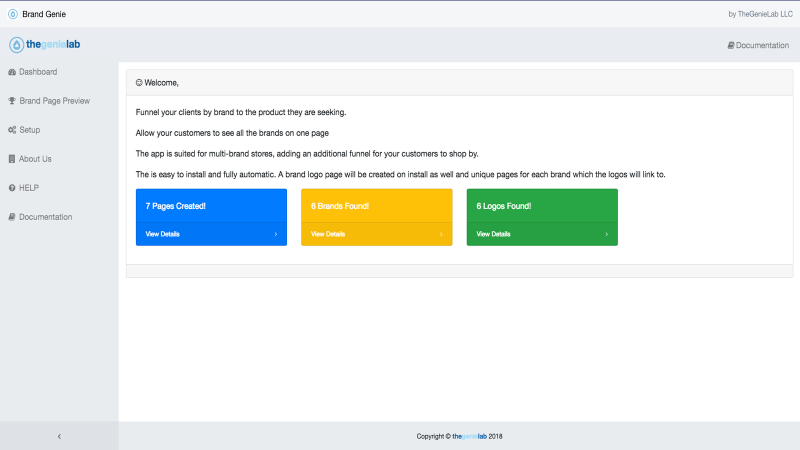Click the 'Welcome,' heading text

[x=161, y=83]
